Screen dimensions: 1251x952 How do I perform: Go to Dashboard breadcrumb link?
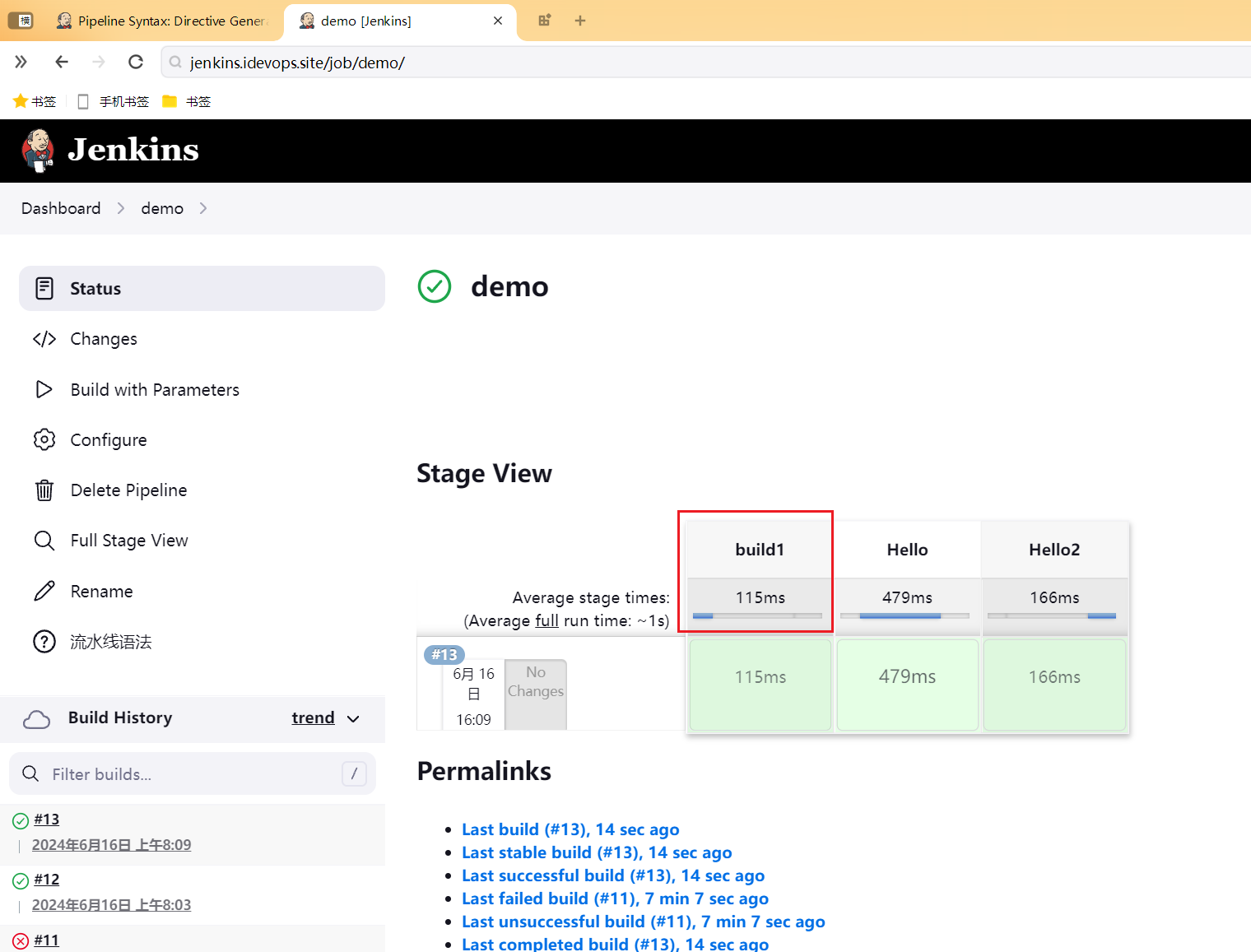(x=61, y=208)
